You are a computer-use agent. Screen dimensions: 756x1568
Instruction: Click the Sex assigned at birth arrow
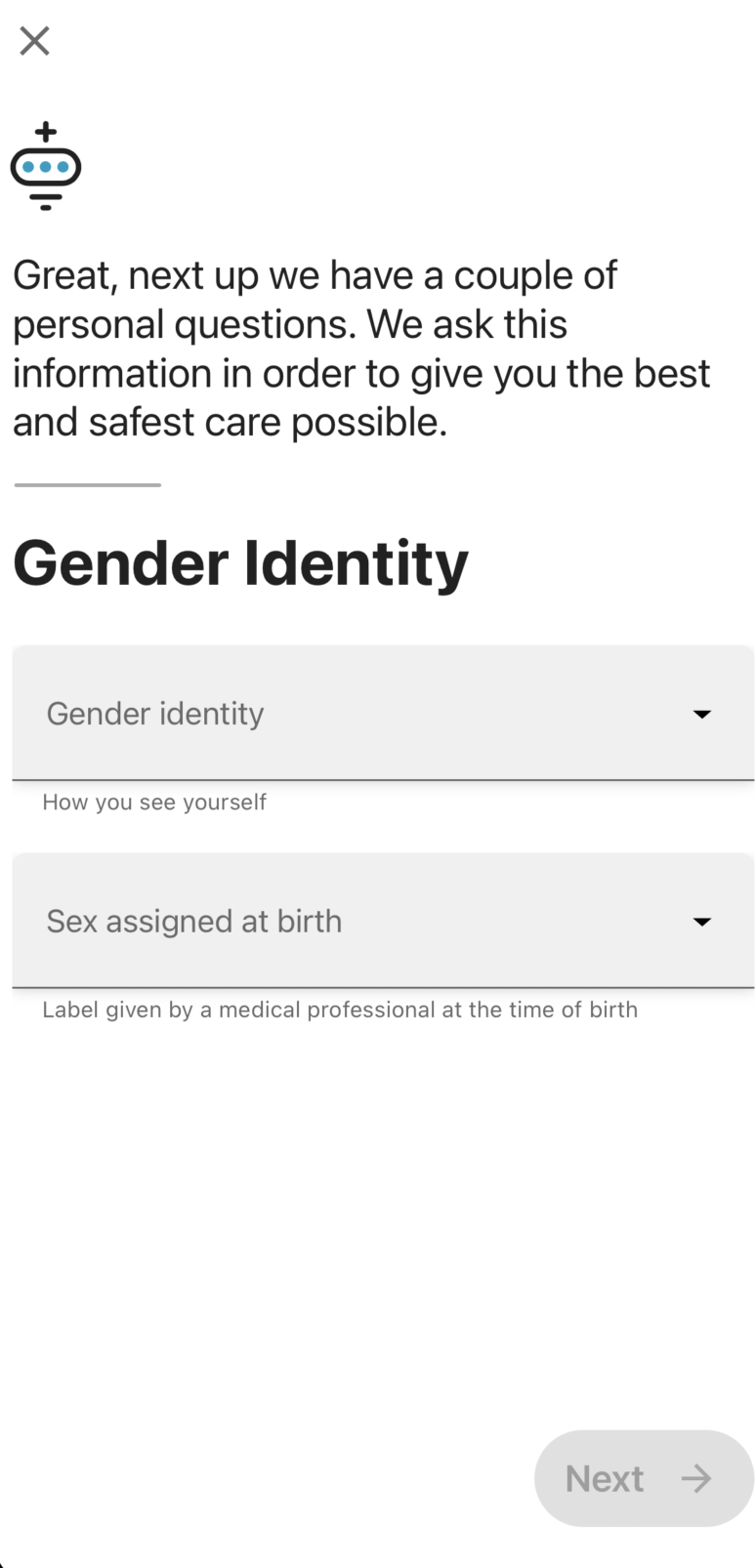[701, 922]
